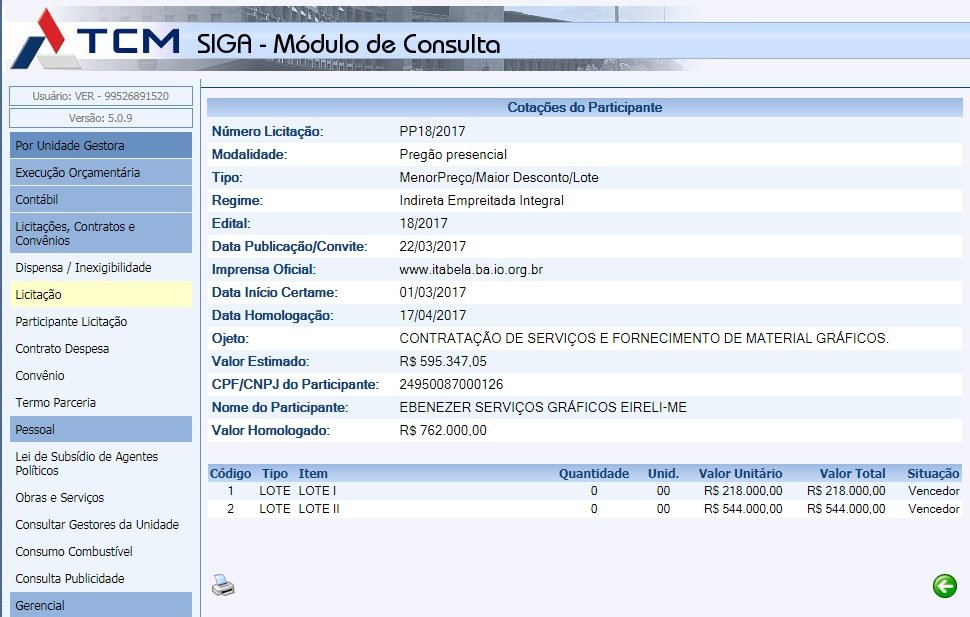
Task: Select the highlighted Licitação menu item
Action: [x=38, y=295]
